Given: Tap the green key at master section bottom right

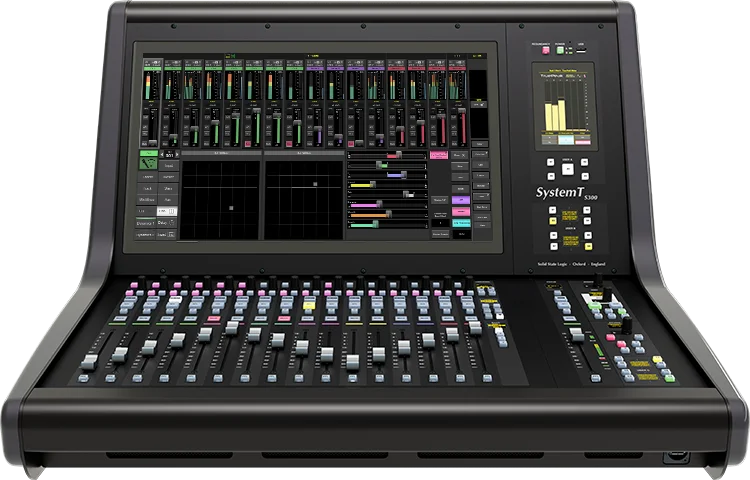Looking at the screenshot, I should click(x=670, y=379).
